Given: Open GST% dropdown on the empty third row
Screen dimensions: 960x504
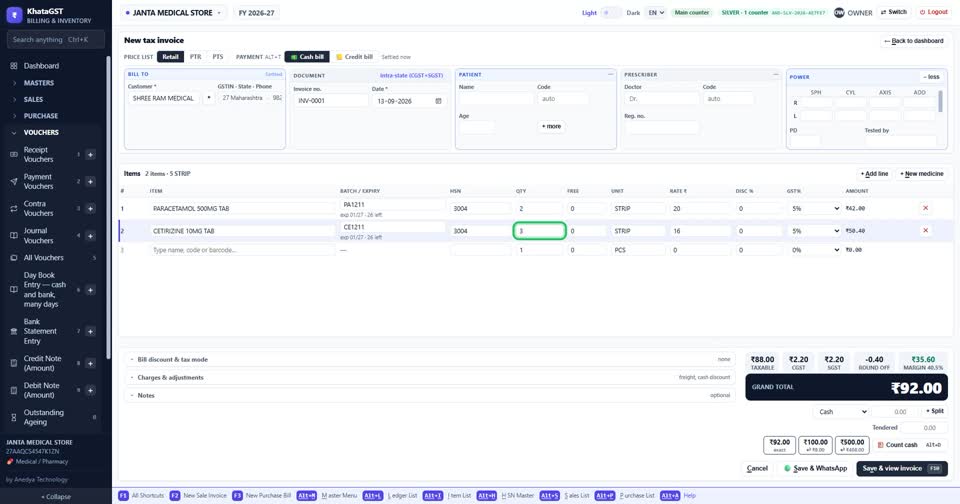Looking at the screenshot, I should tap(815, 250).
